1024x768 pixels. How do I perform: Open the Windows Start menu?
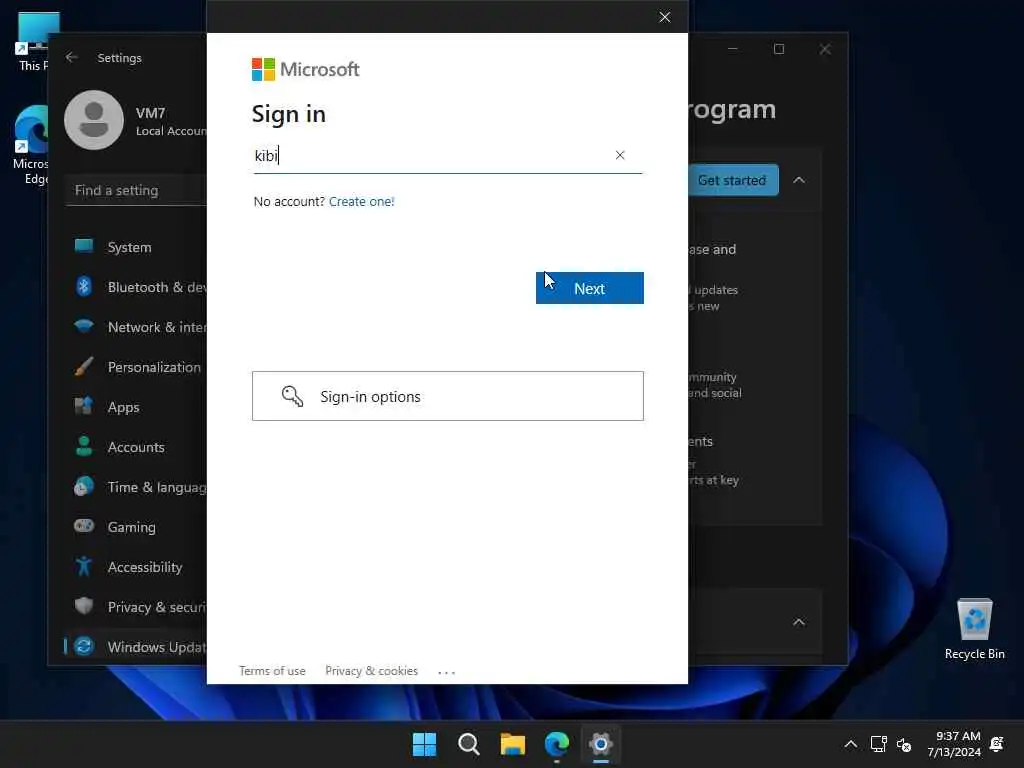click(x=424, y=744)
